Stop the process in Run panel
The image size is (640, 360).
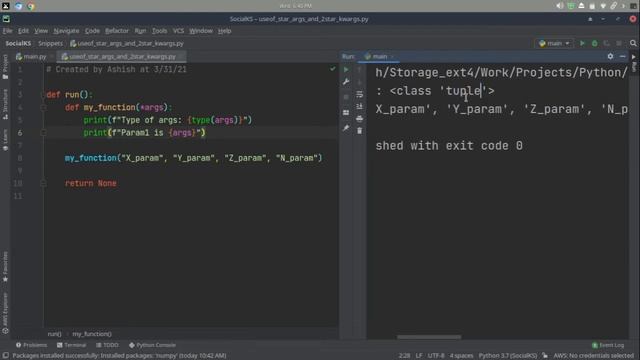[x=346, y=97]
